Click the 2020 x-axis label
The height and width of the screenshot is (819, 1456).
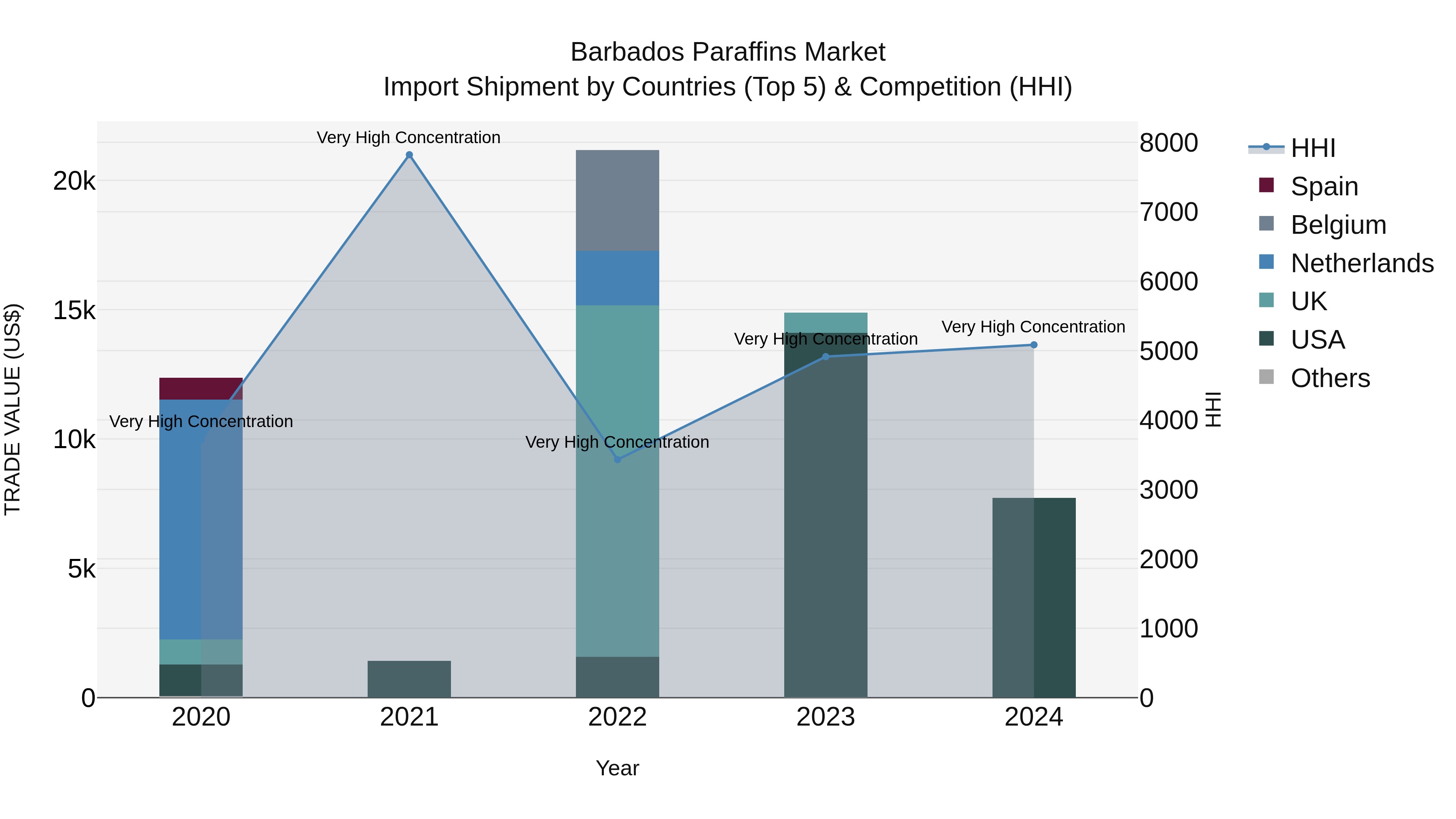(201, 717)
